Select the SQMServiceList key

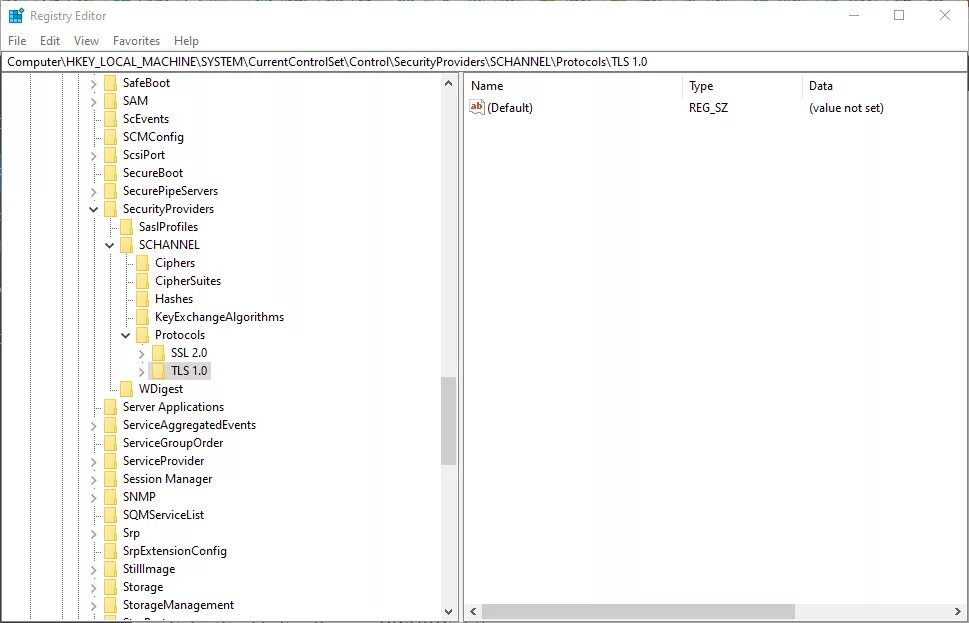point(163,514)
